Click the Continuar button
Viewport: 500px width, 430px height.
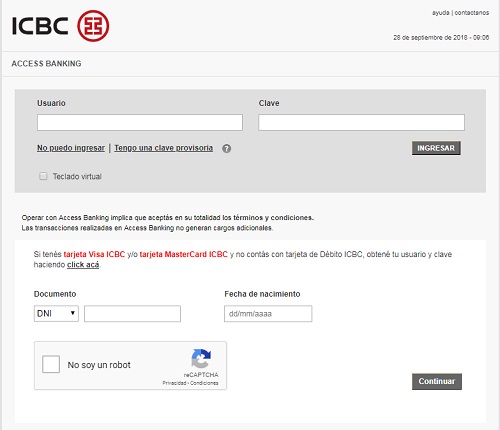click(x=437, y=381)
